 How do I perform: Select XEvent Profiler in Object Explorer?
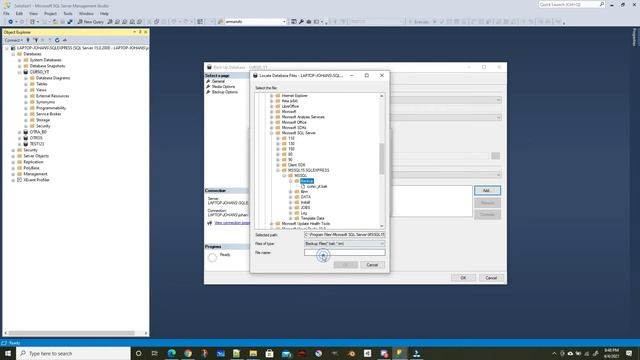point(36,180)
